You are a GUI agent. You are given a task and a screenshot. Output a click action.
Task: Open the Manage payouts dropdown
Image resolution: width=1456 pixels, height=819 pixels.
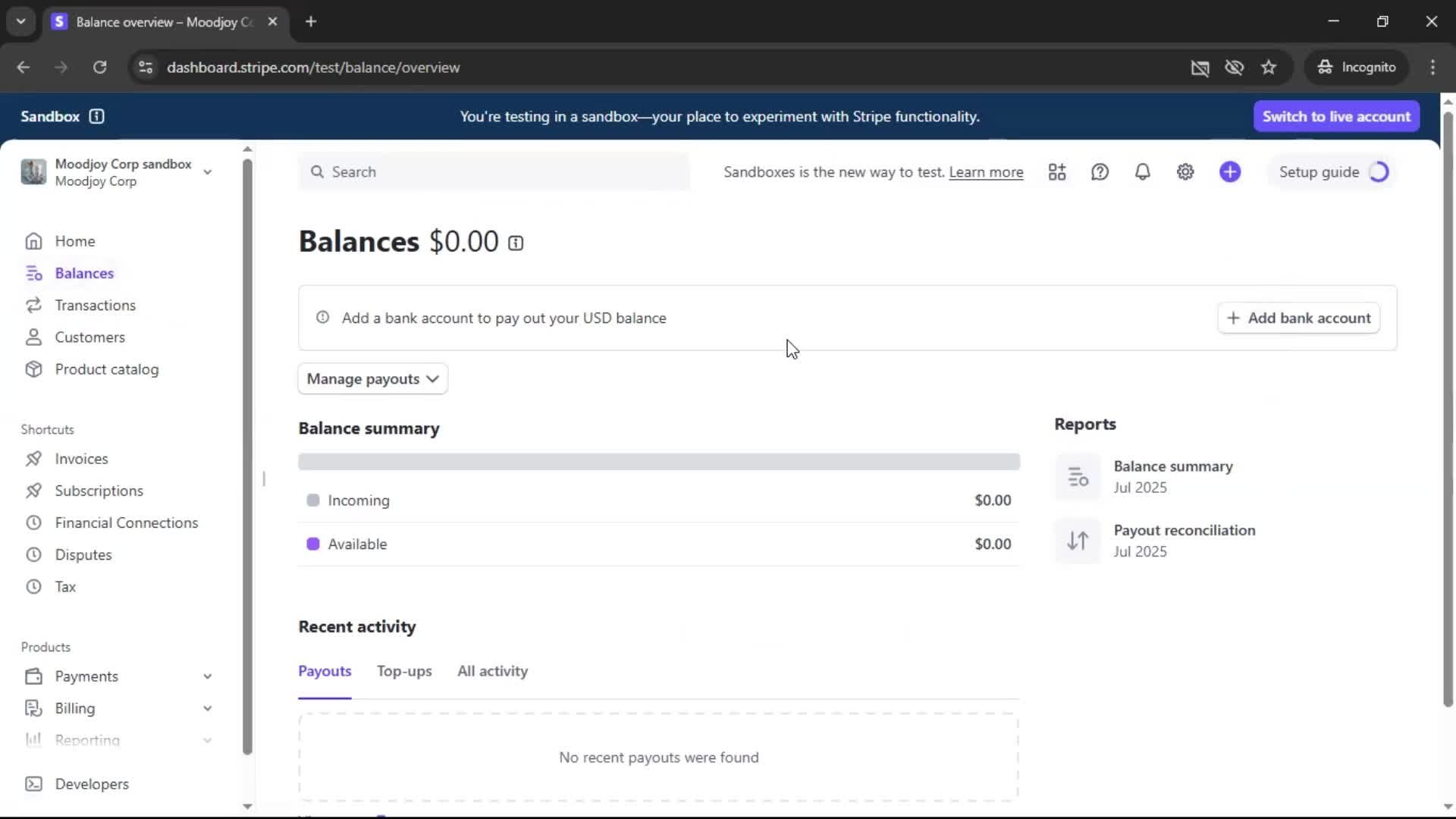point(372,379)
